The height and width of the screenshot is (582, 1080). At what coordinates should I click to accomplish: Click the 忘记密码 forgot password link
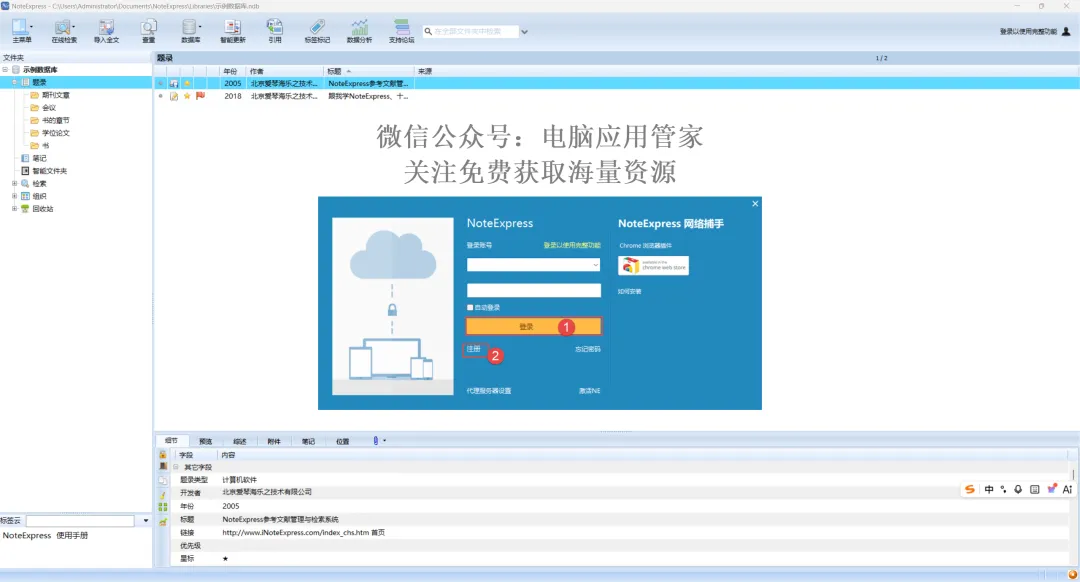(x=588, y=349)
